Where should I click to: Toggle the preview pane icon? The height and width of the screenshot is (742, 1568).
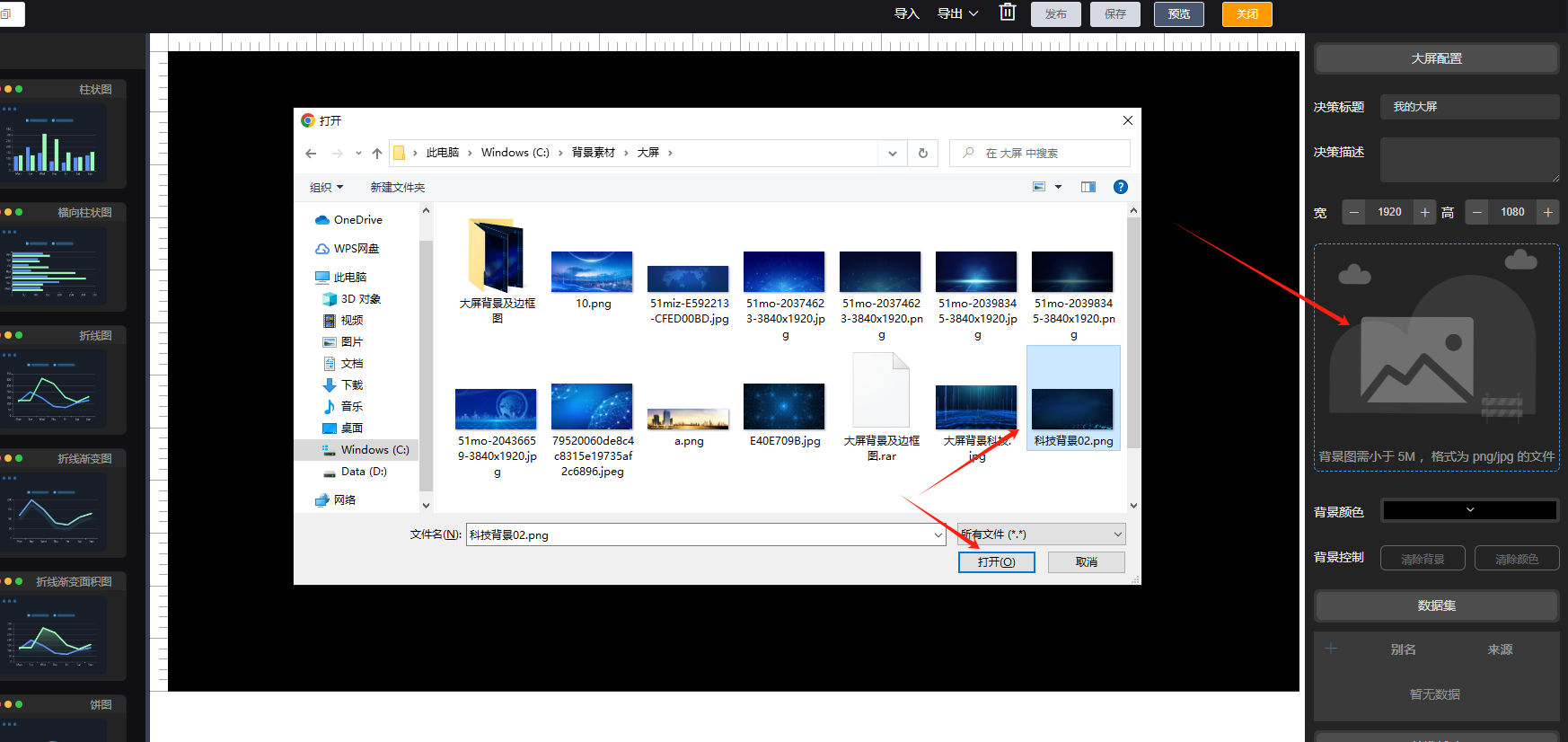coord(1088,187)
